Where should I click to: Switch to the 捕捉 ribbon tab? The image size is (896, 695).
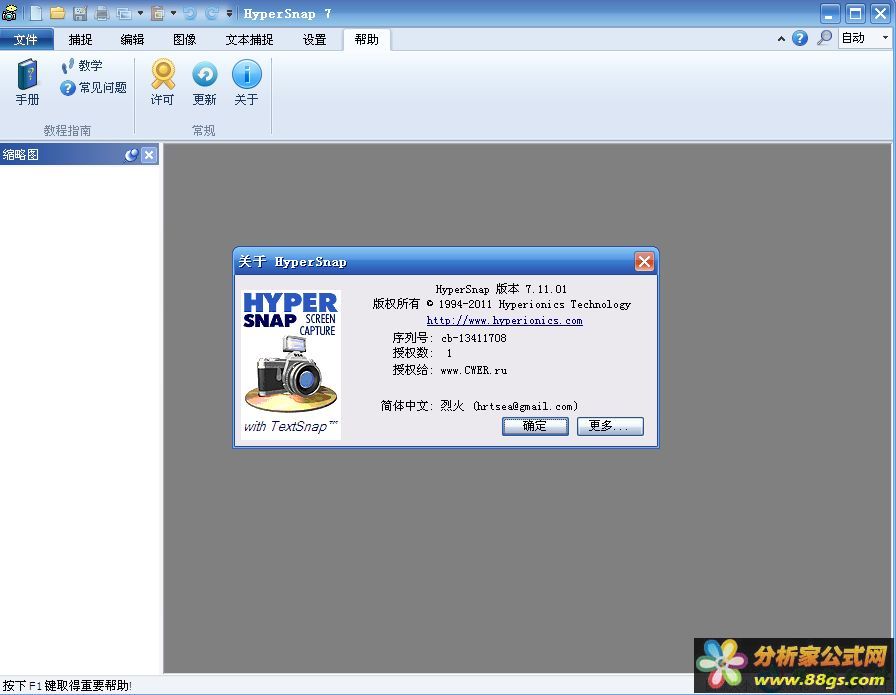click(x=80, y=39)
